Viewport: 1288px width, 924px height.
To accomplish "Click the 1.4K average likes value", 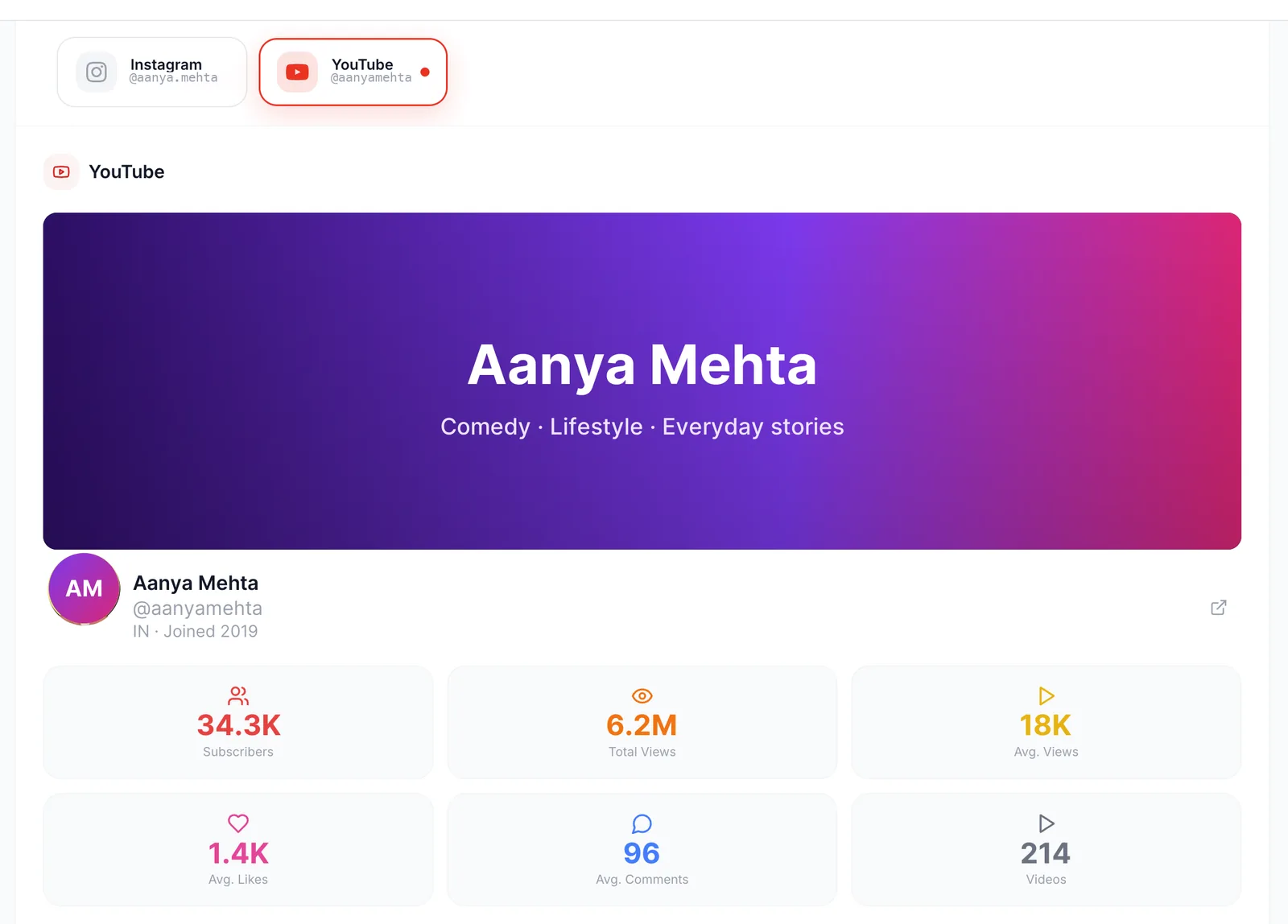I will click(238, 853).
